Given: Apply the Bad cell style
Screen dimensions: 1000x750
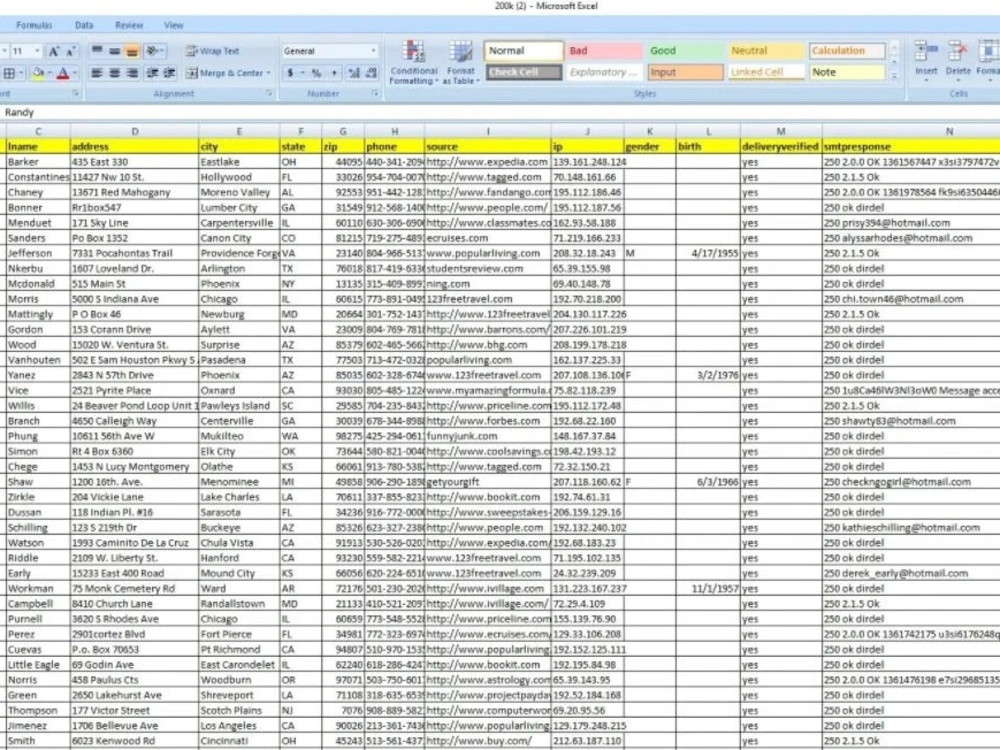Looking at the screenshot, I should 605,51.
